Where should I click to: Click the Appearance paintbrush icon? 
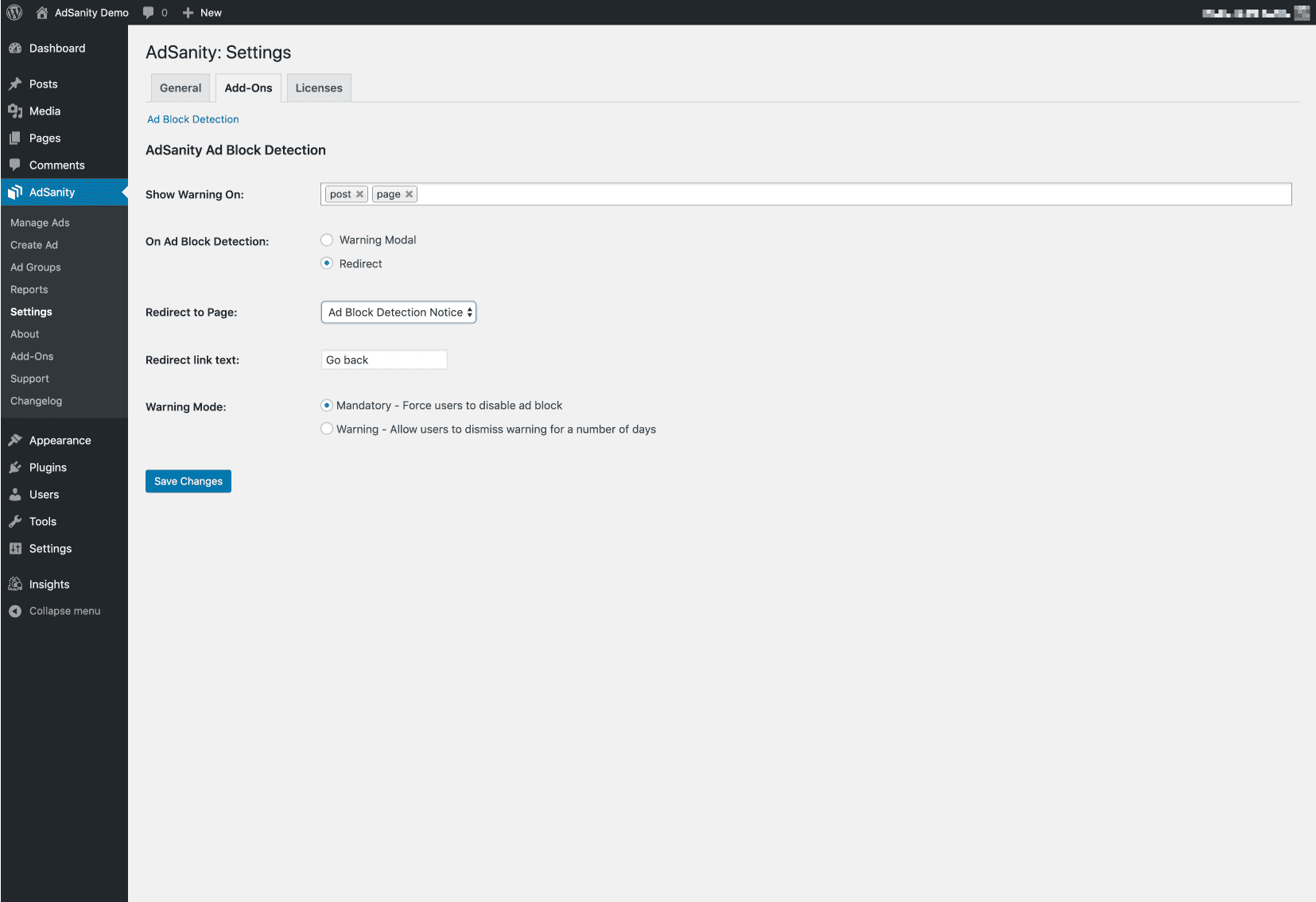tap(15, 441)
